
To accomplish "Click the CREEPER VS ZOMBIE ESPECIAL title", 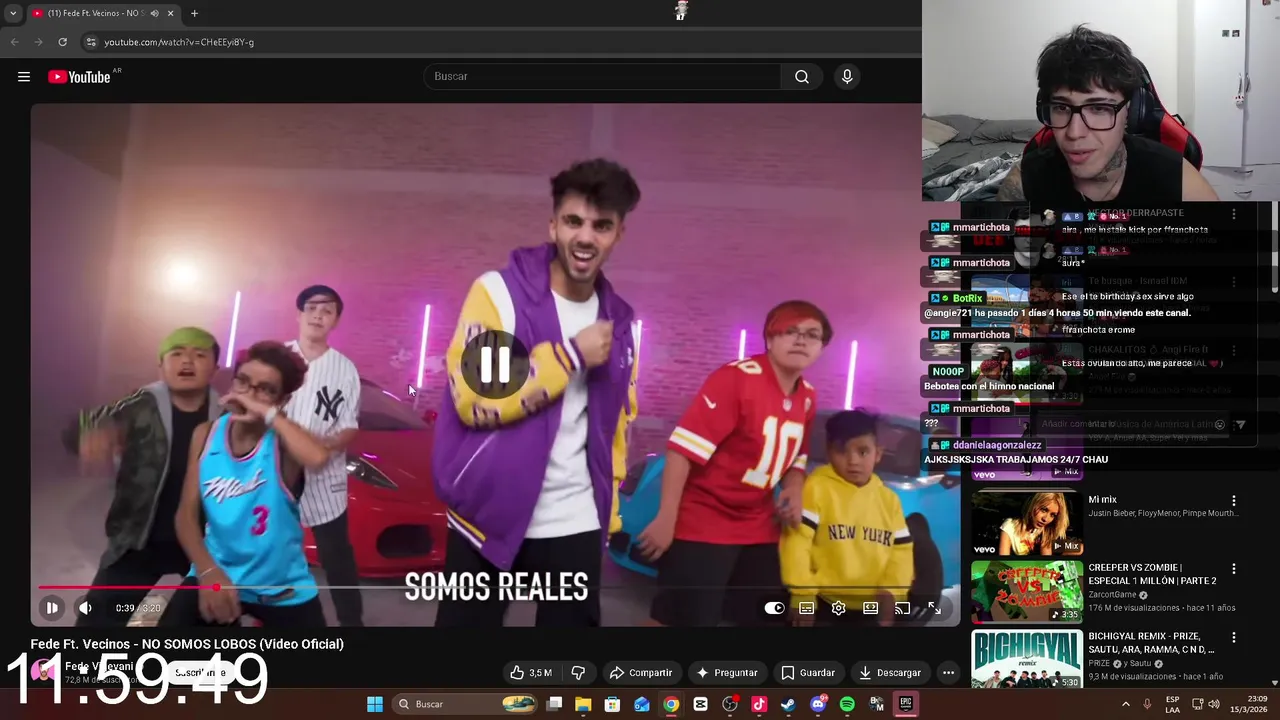I will [1152, 574].
